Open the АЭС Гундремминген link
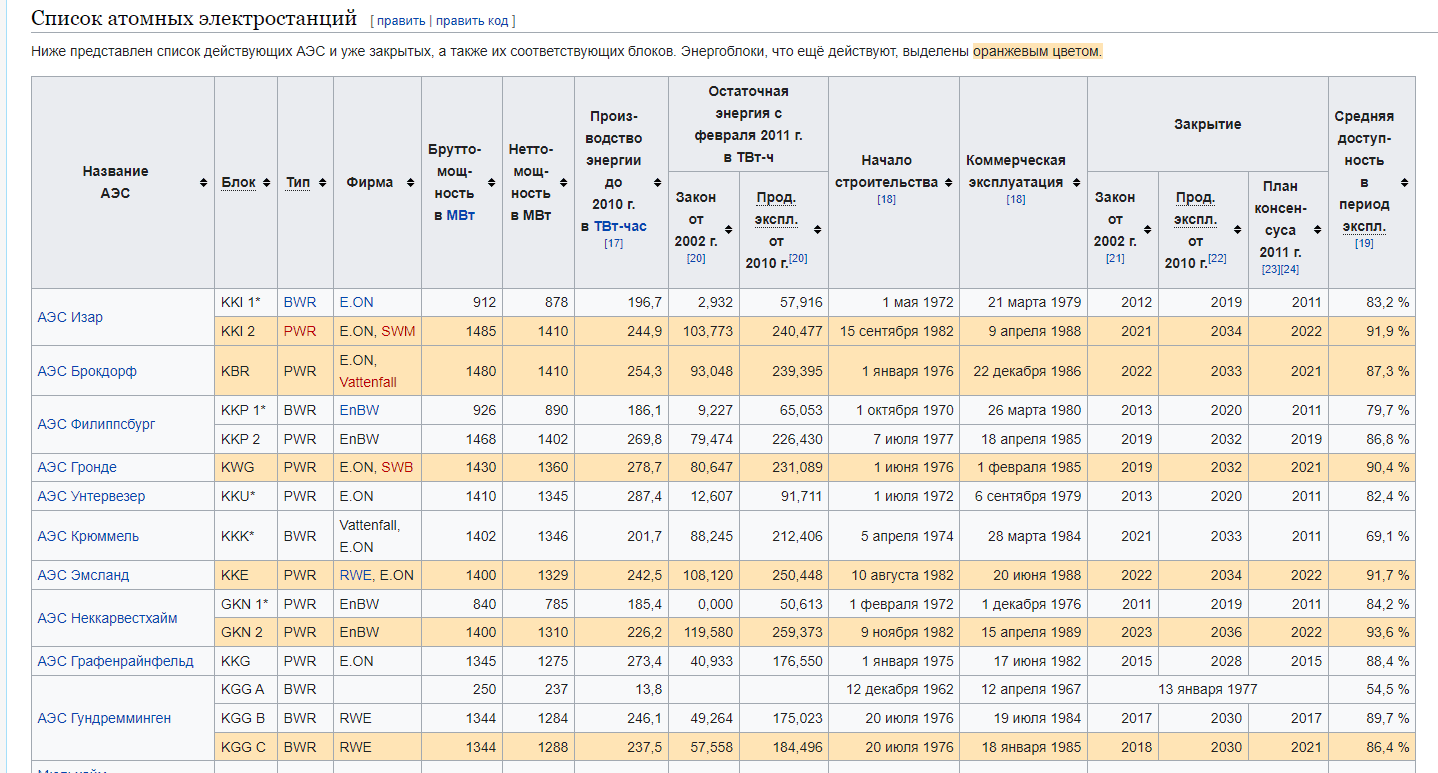The width and height of the screenshot is (1438, 773). [104, 718]
